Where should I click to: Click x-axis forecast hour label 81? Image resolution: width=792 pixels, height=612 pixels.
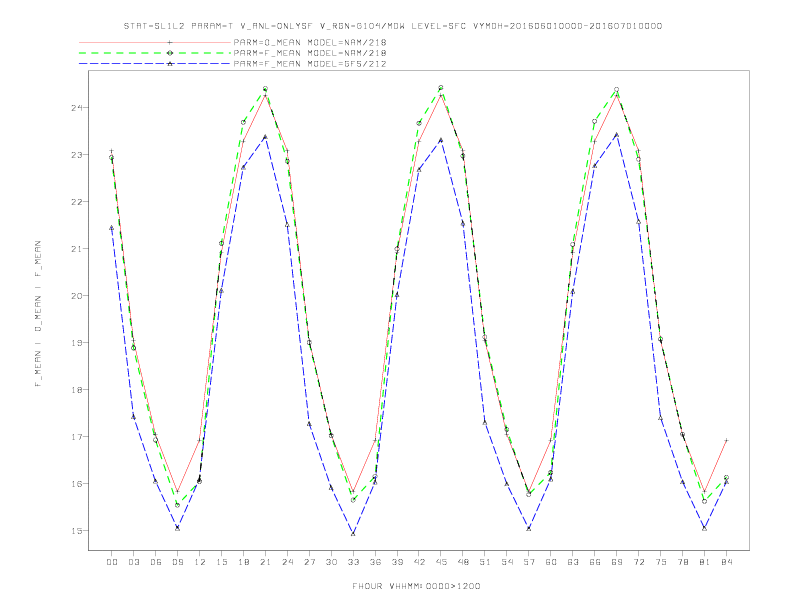point(705,562)
